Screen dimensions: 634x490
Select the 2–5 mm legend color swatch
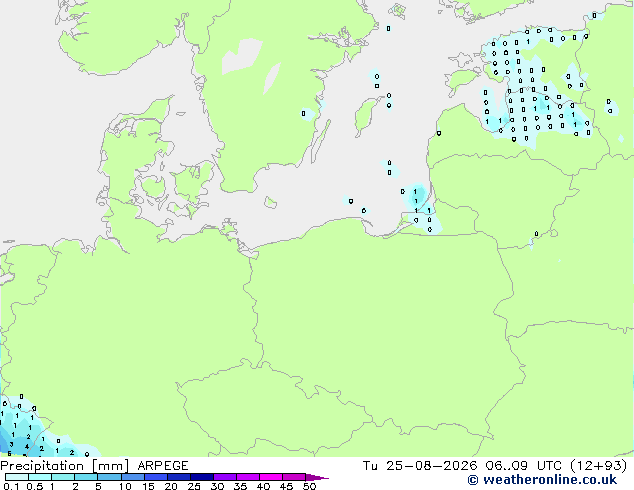pos(86,477)
